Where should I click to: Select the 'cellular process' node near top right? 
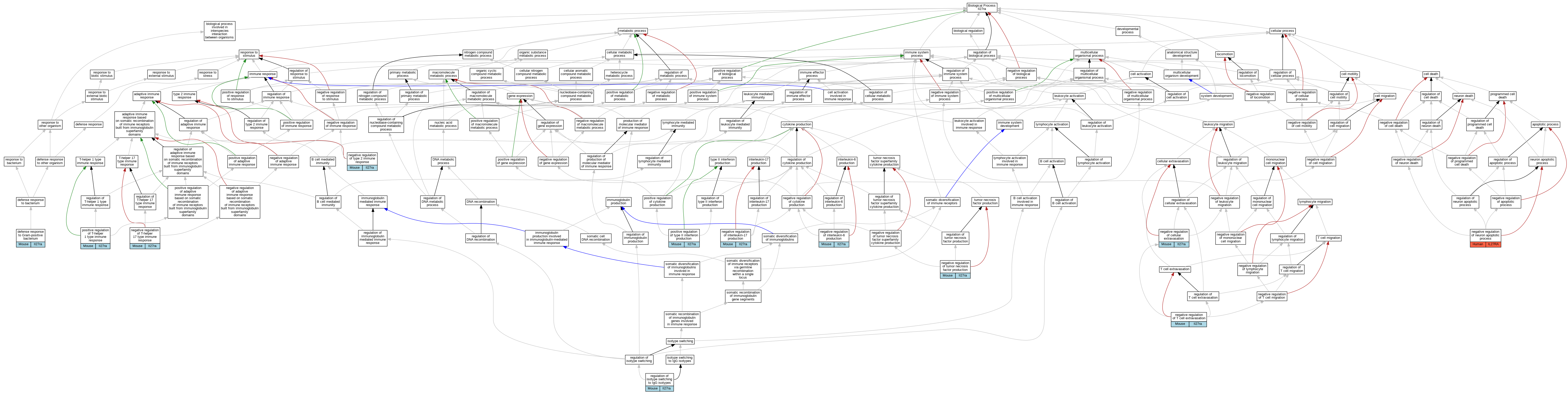(1282, 31)
